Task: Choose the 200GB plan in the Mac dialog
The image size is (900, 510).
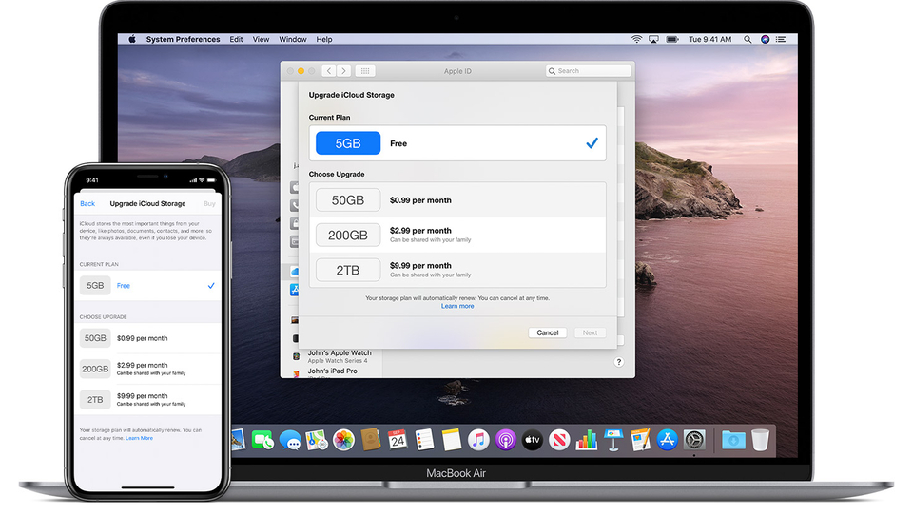Action: [x=347, y=235]
